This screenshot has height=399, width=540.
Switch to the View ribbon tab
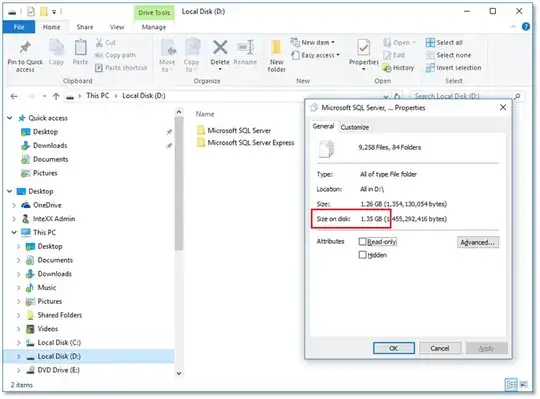pos(117,27)
